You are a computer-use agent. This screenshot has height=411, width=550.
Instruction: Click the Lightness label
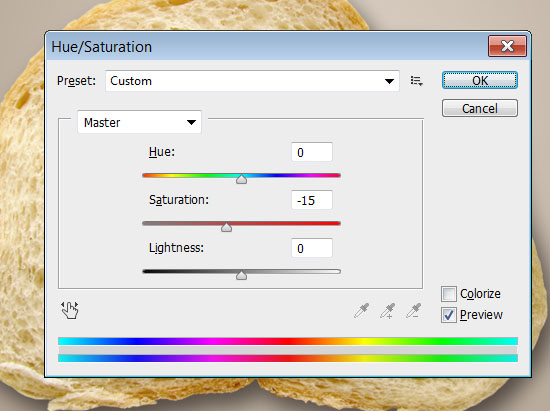176,248
